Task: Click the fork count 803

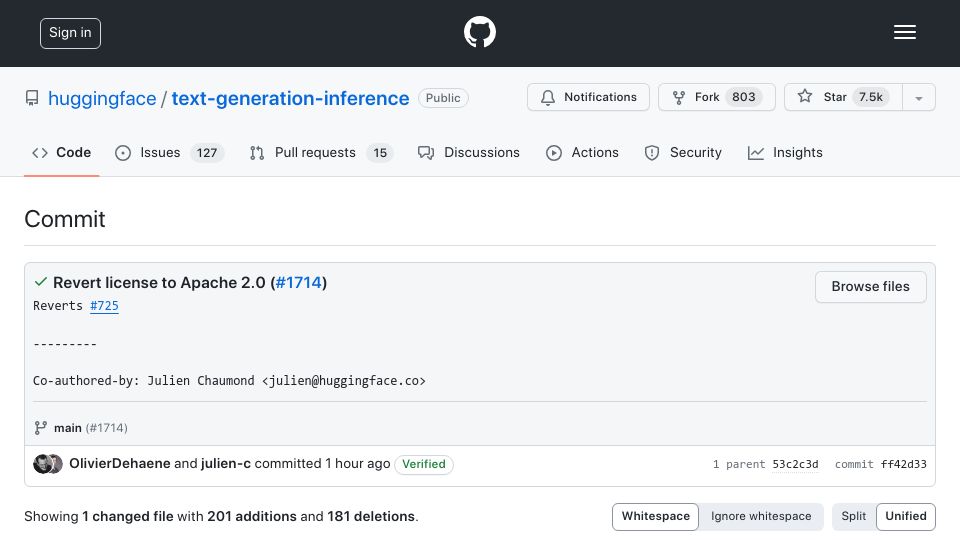Action: tap(744, 97)
